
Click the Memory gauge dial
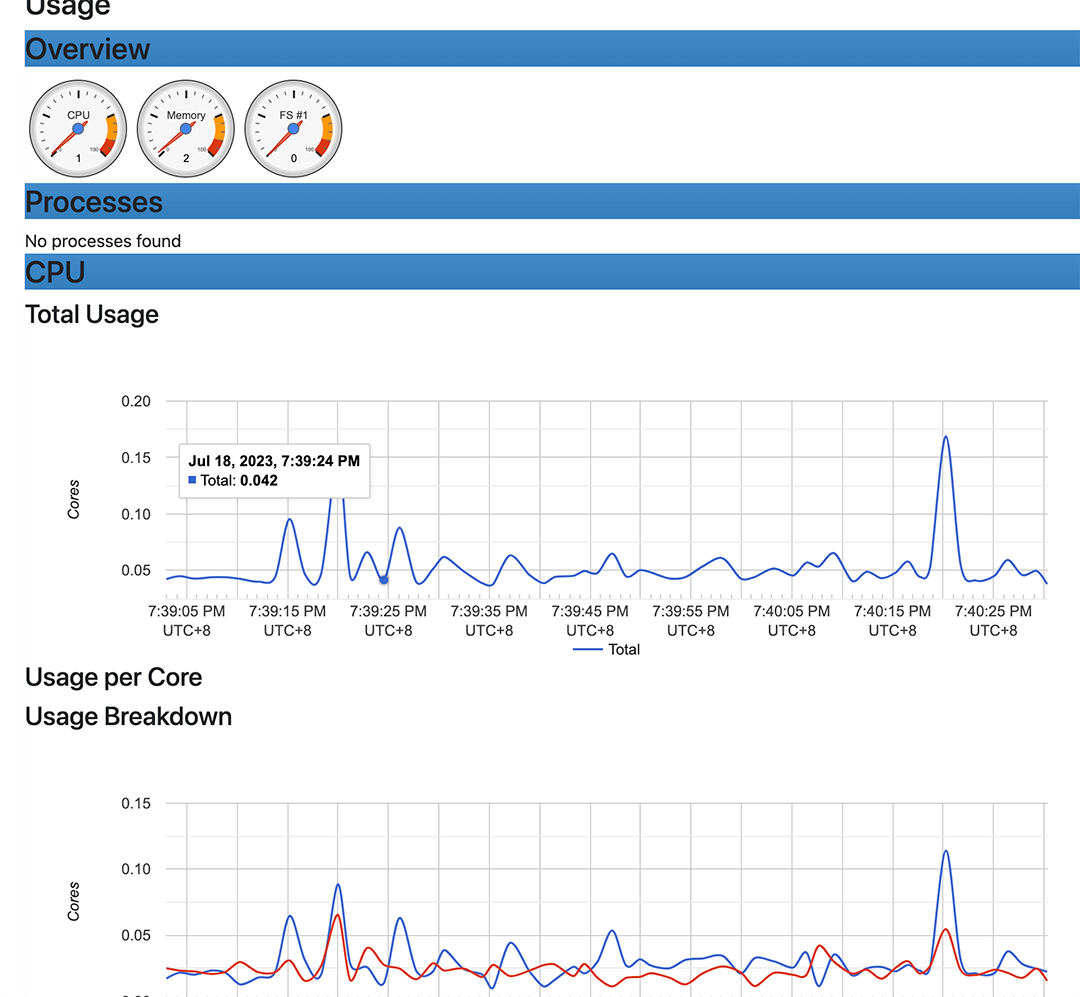click(x=186, y=129)
